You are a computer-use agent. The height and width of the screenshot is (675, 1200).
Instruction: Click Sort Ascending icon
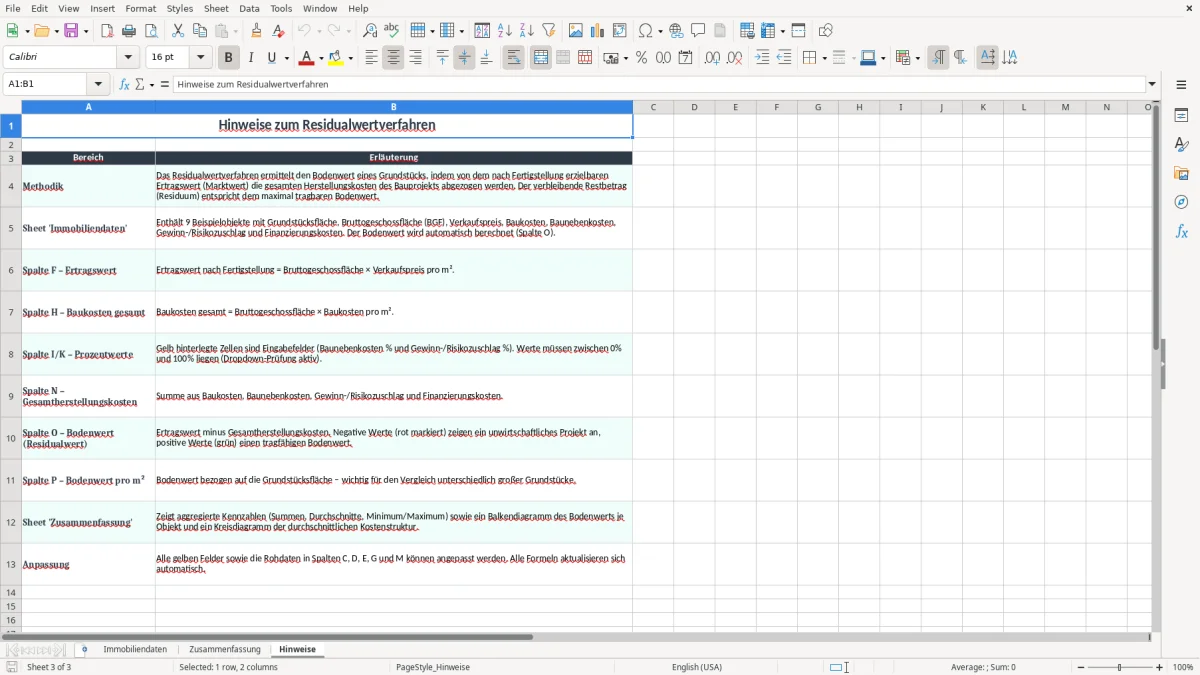click(505, 31)
